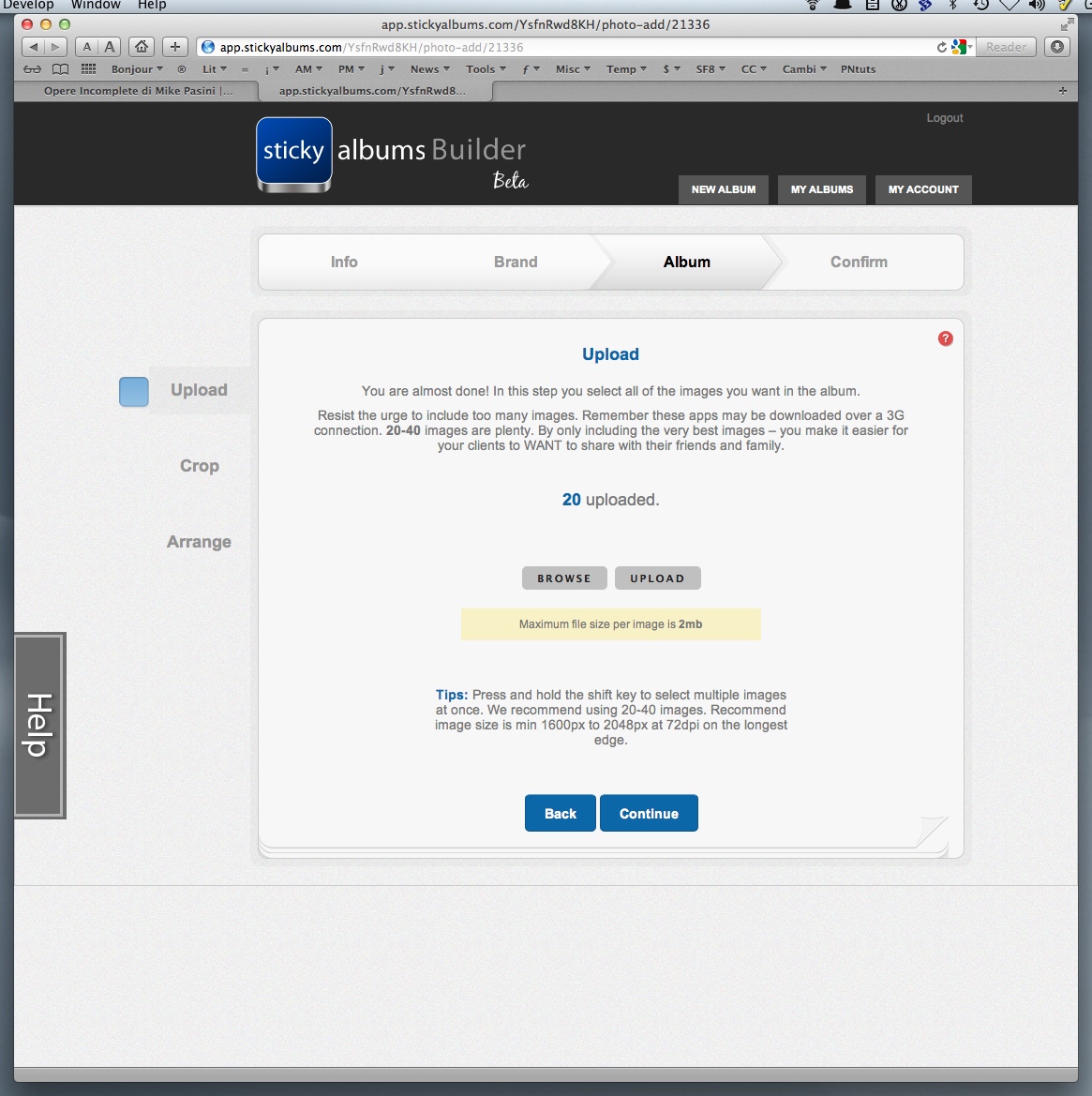
Task: Open the bookmarks book icon
Action: (60, 69)
